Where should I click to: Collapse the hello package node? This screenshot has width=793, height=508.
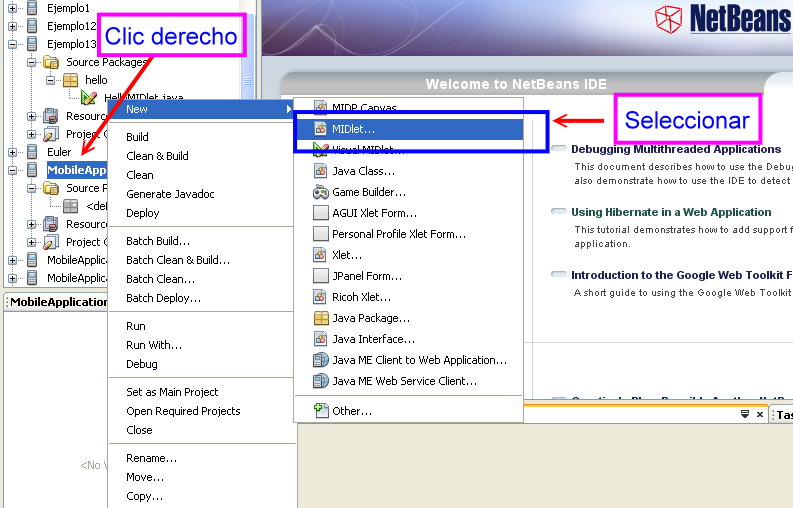point(51,80)
